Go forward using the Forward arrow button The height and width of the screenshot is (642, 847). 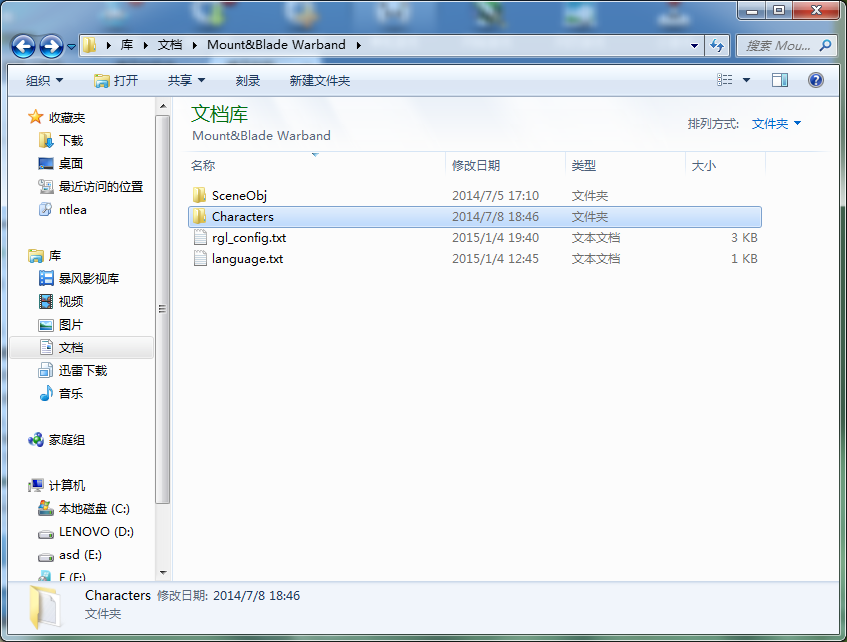coord(51,46)
